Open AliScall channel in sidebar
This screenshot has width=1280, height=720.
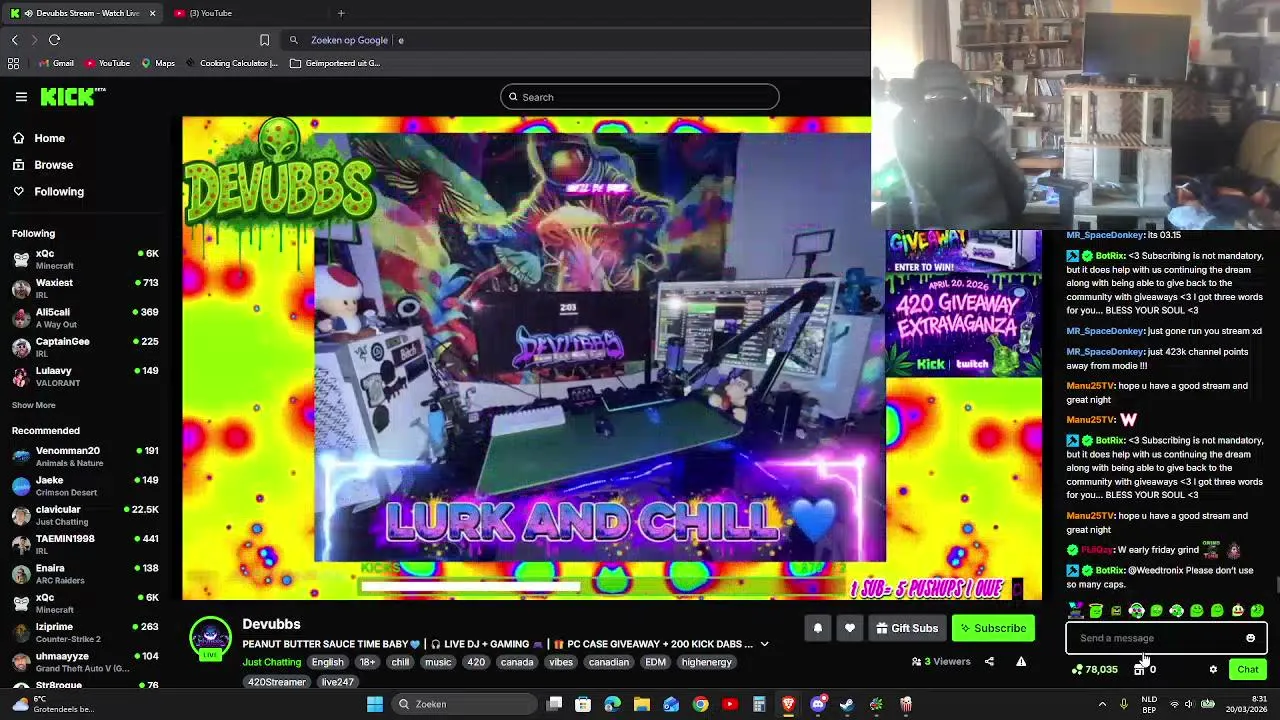click(86, 318)
